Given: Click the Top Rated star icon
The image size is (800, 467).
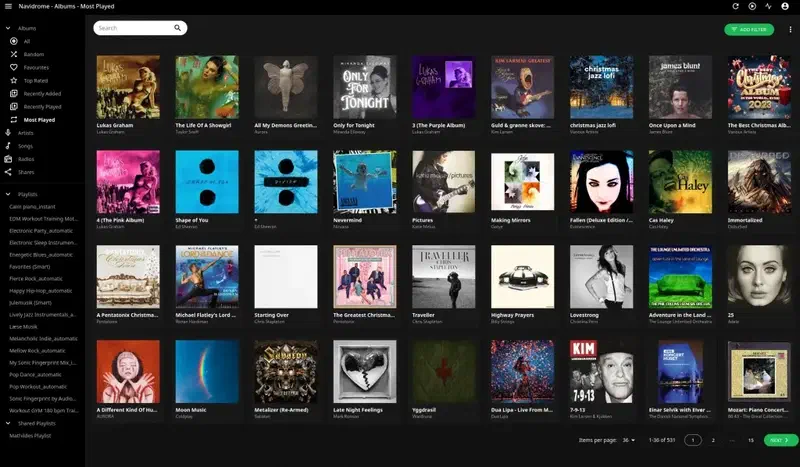Looking at the screenshot, I should coord(14,81).
